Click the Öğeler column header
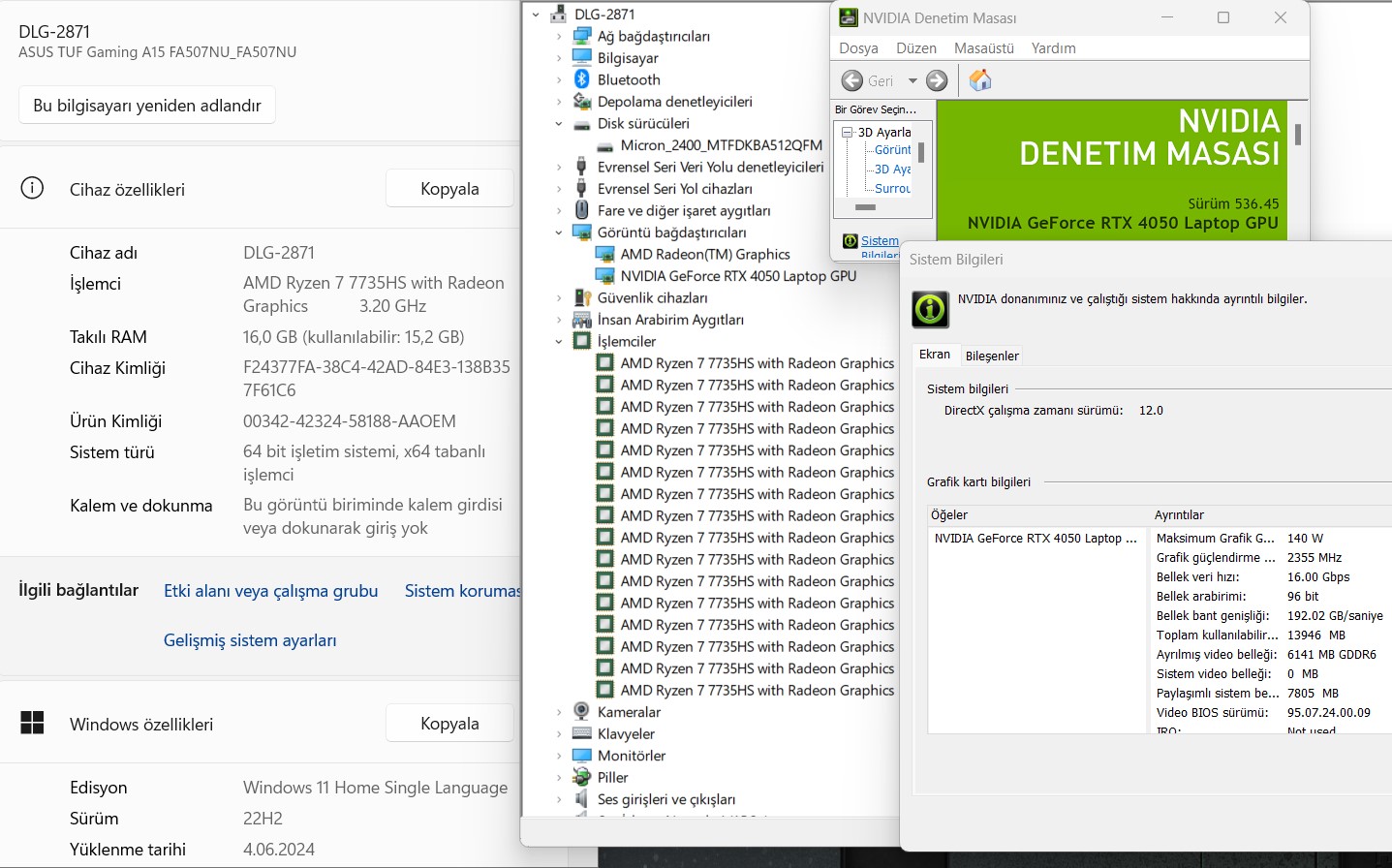This screenshot has width=1392, height=868. [x=1038, y=515]
